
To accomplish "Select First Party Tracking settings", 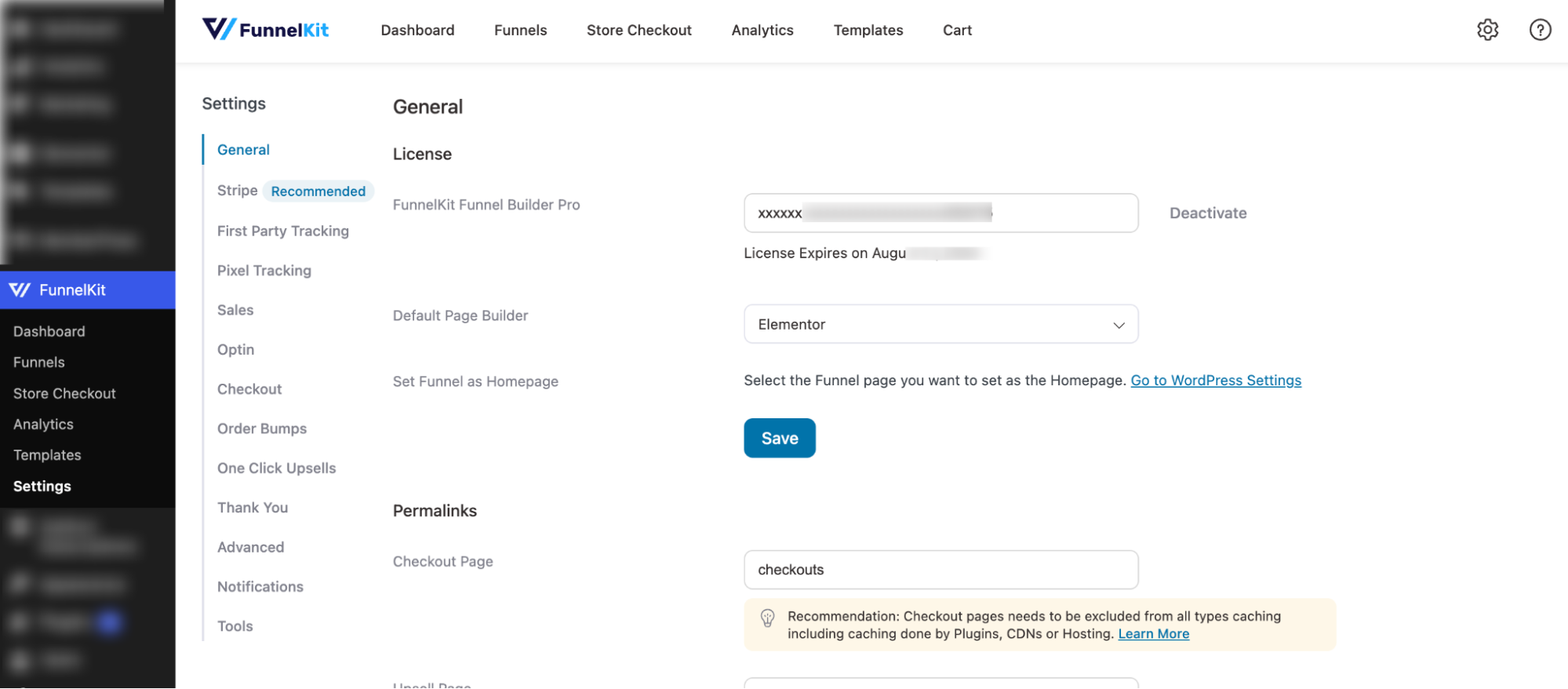I will pyautogui.click(x=282, y=231).
